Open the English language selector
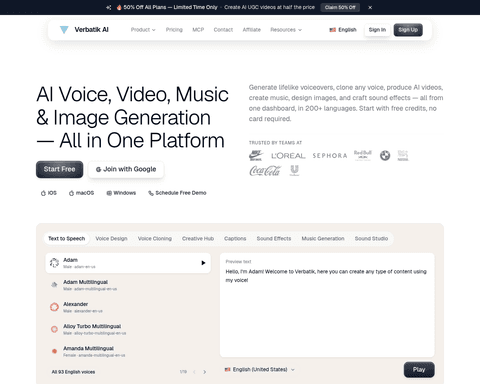 (x=343, y=30)
